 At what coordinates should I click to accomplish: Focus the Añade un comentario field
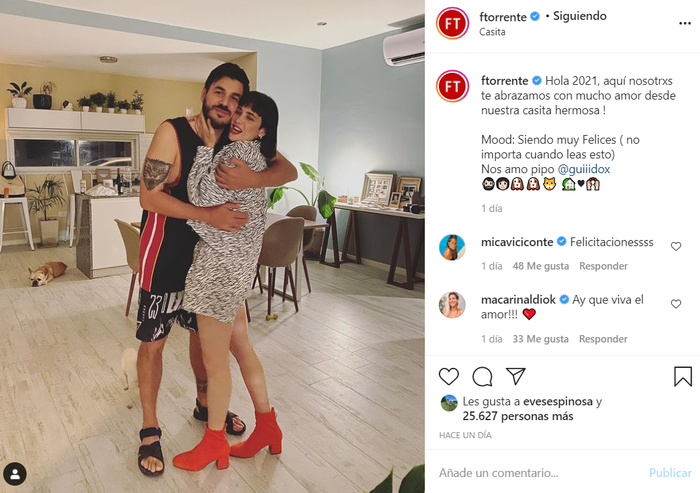point(540,472)
